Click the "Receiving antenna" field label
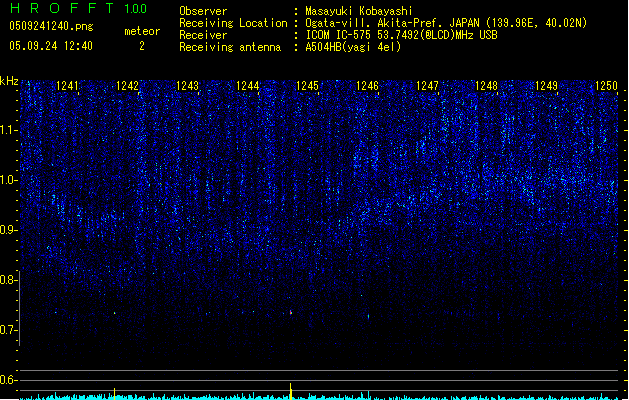This screenshot has height=400, width=629. [230, 47]
